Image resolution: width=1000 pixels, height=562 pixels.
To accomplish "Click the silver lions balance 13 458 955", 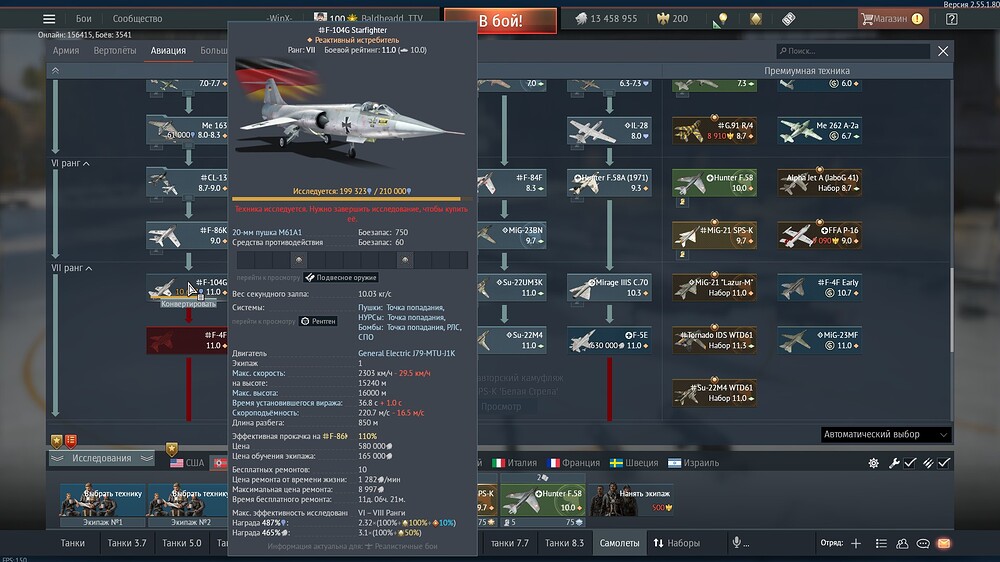I will click(x=605, y=18).
